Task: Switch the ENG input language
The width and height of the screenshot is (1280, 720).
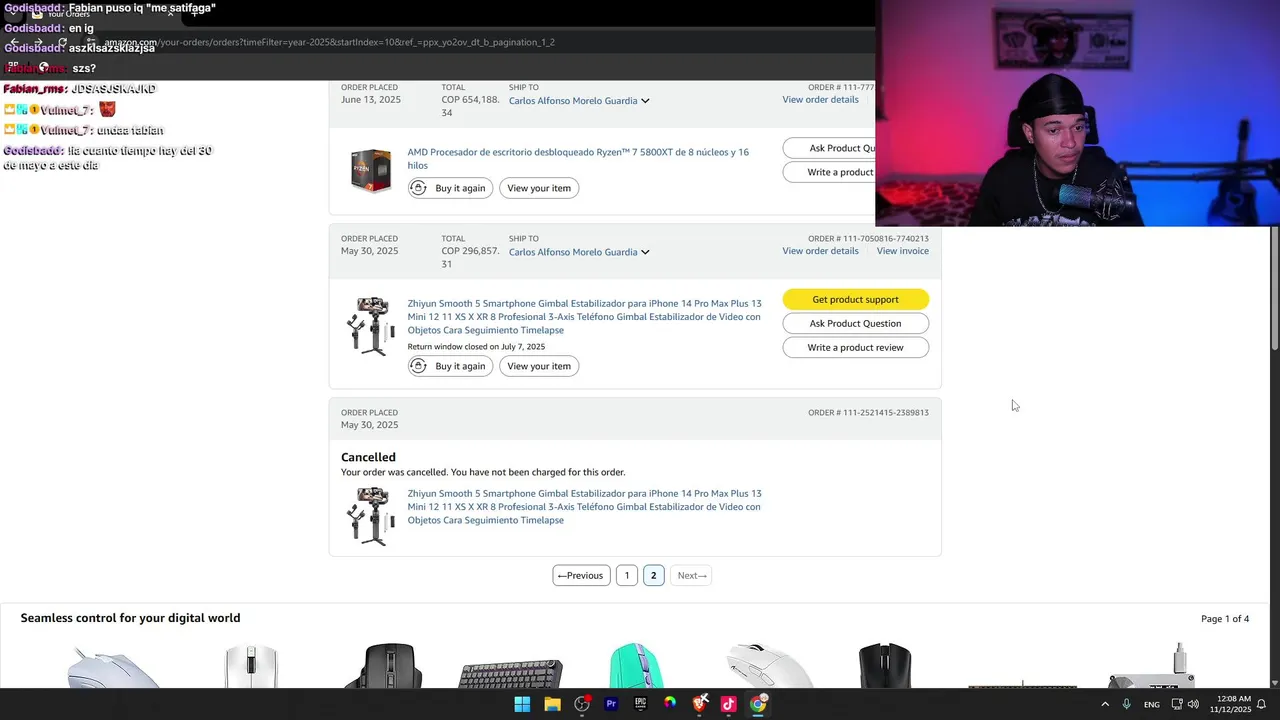Action: 1152,704
